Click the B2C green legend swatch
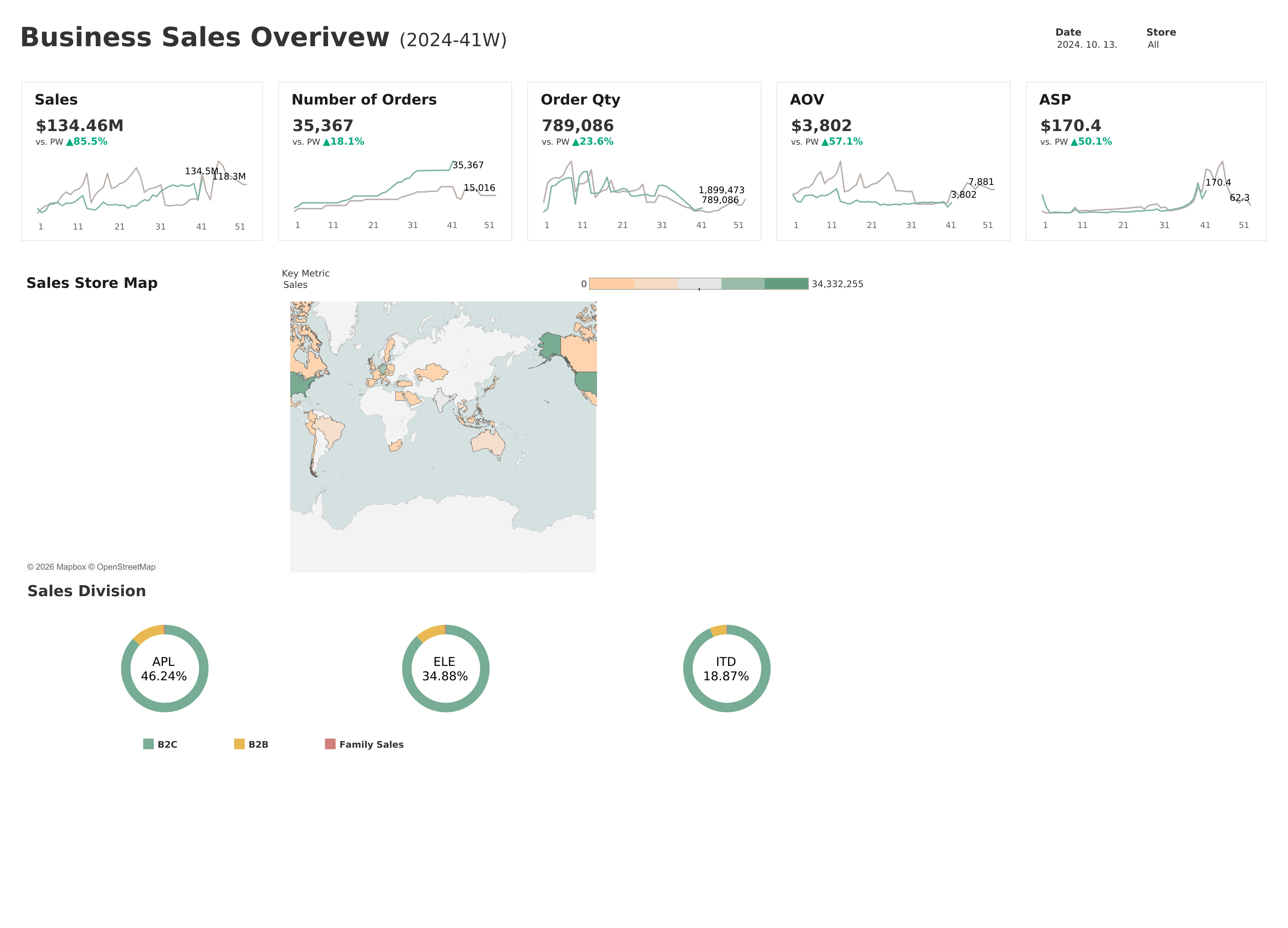 click(x=148, y=744)
